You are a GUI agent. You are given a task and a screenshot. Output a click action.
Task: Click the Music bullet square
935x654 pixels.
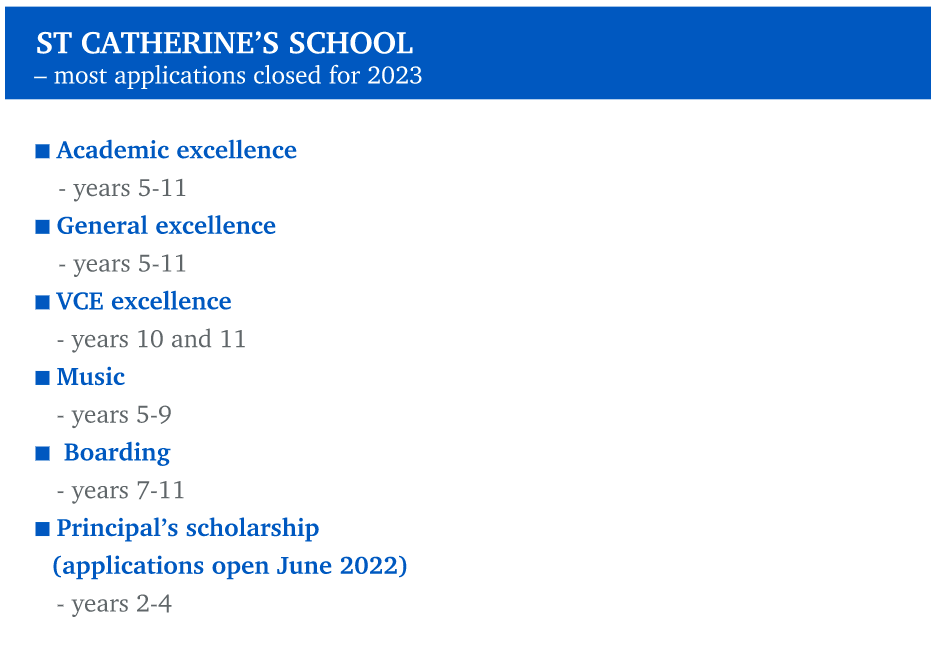point(42,378)
